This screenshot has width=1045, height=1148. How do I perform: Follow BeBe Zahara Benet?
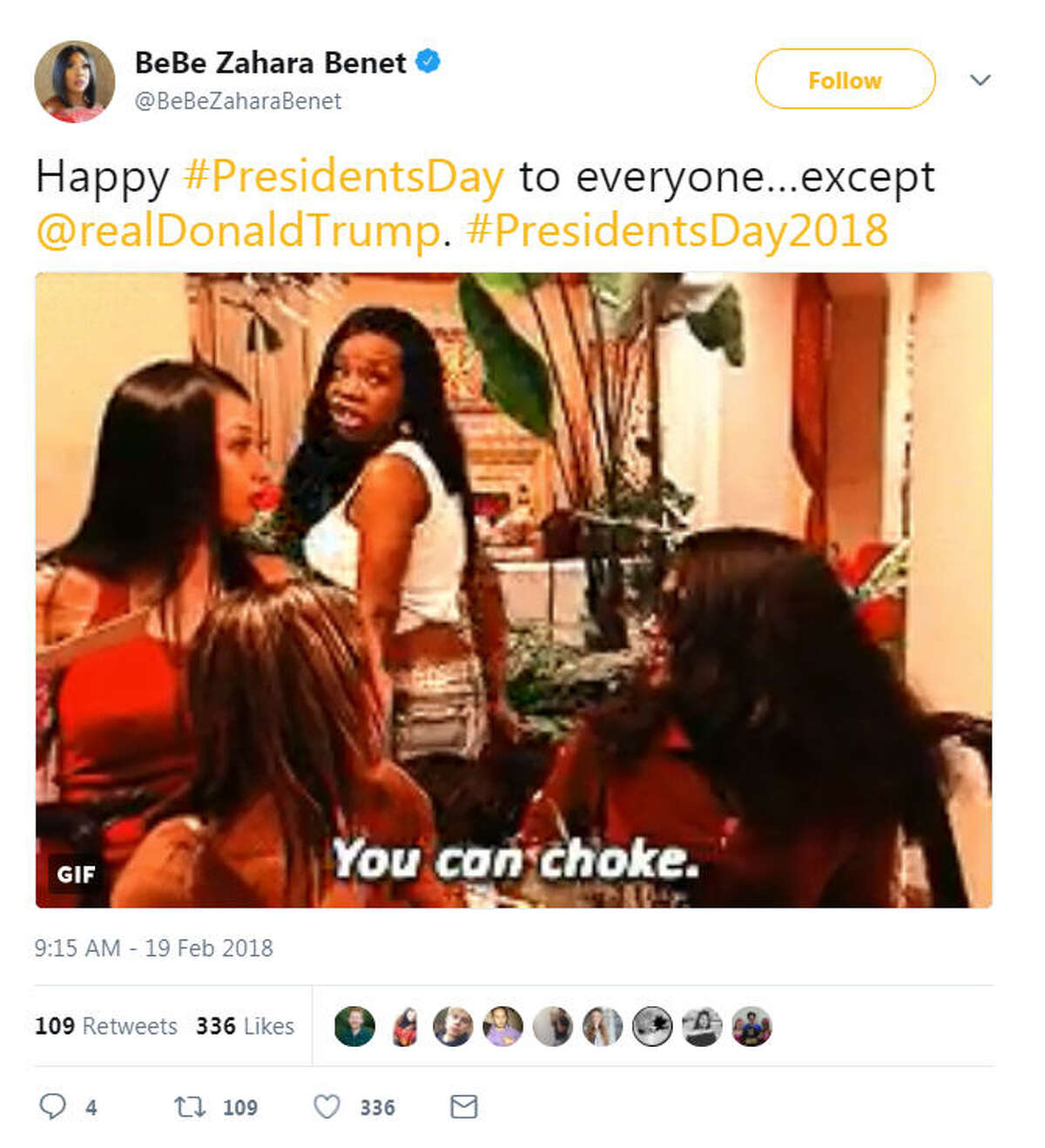tap(845, 79)
